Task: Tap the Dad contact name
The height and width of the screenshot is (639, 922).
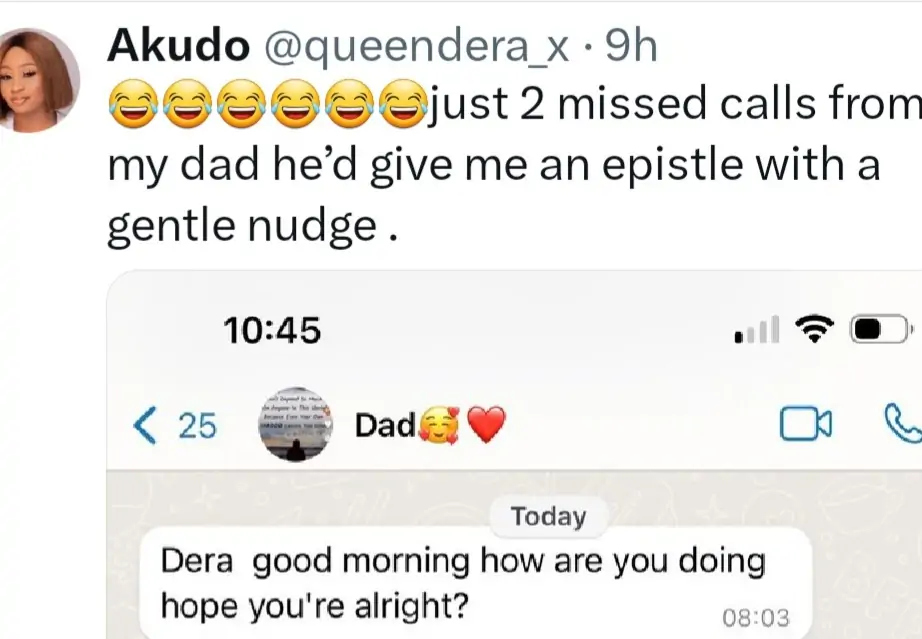Action: click(x=385, y=427)
